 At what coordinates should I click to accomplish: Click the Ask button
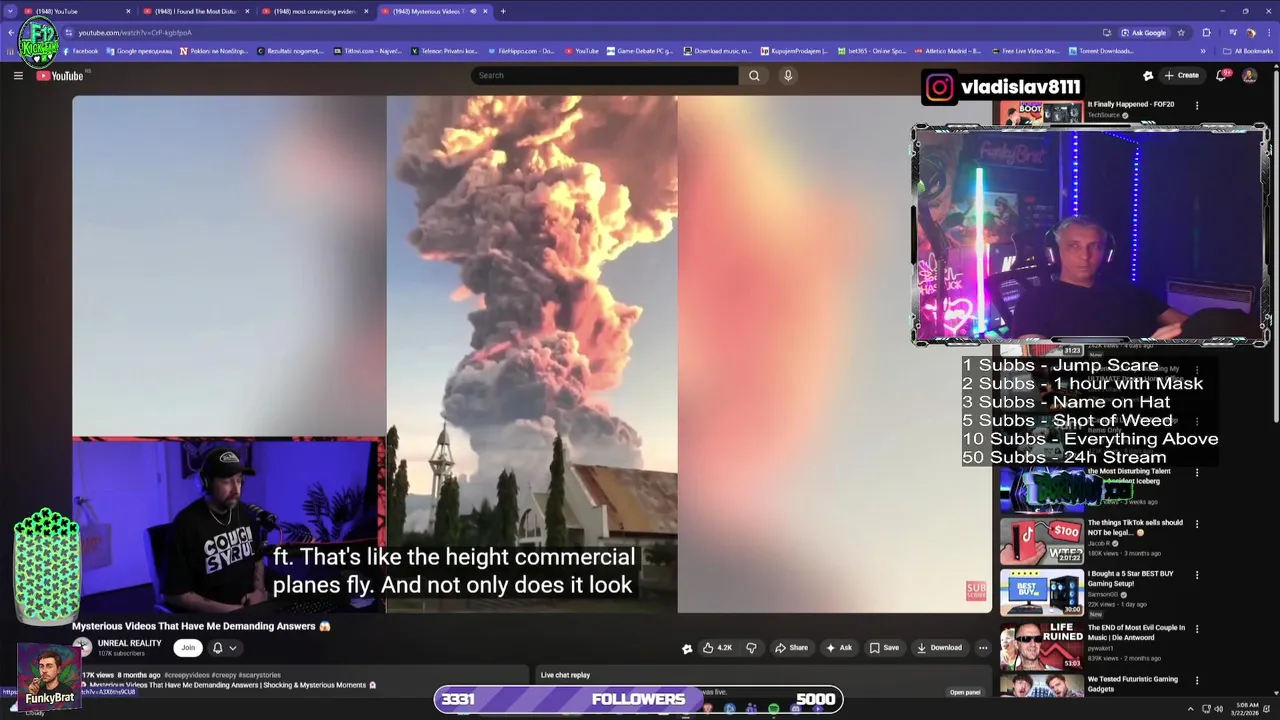839,647
